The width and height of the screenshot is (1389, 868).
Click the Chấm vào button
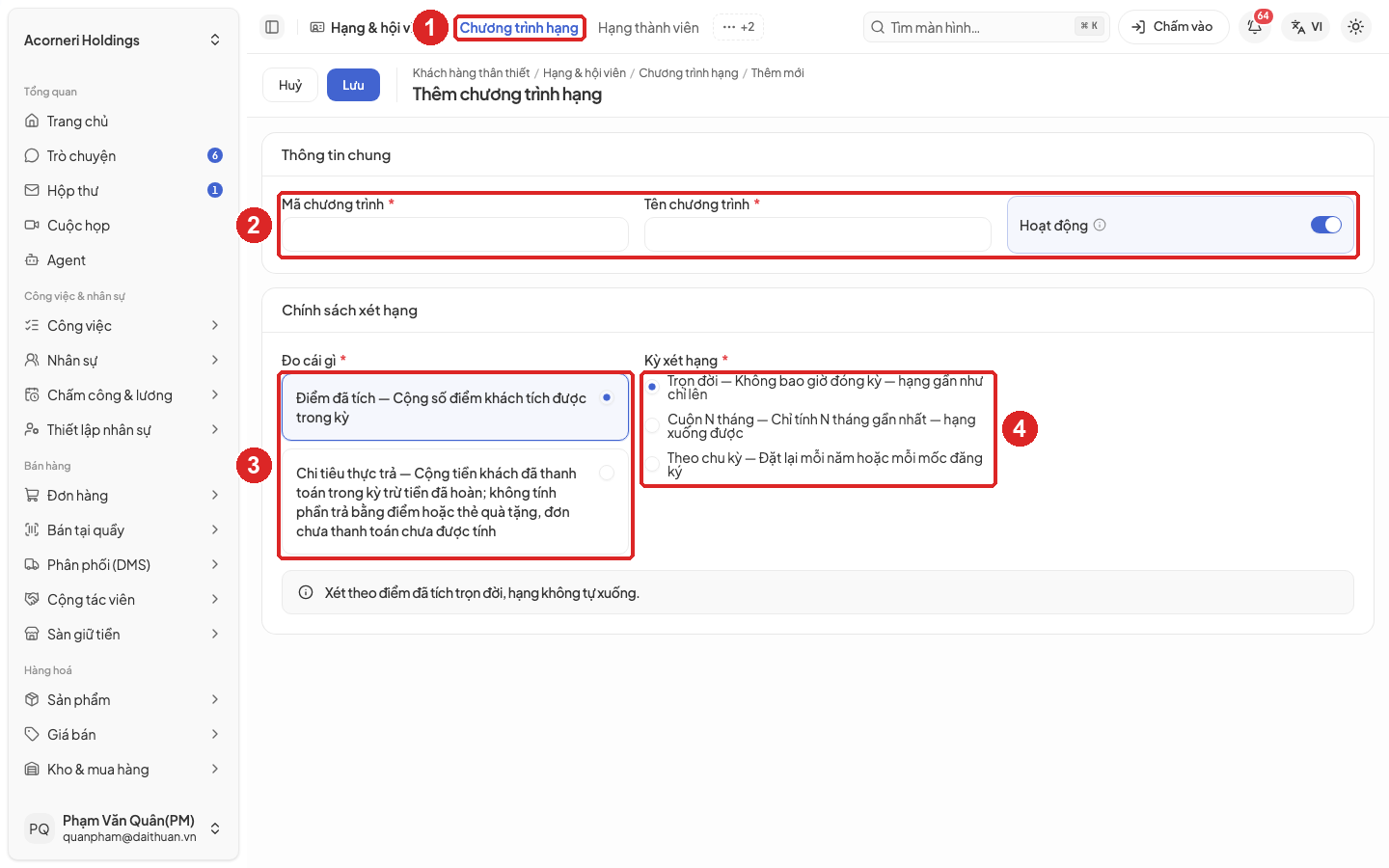click(x=1173, y=27)
